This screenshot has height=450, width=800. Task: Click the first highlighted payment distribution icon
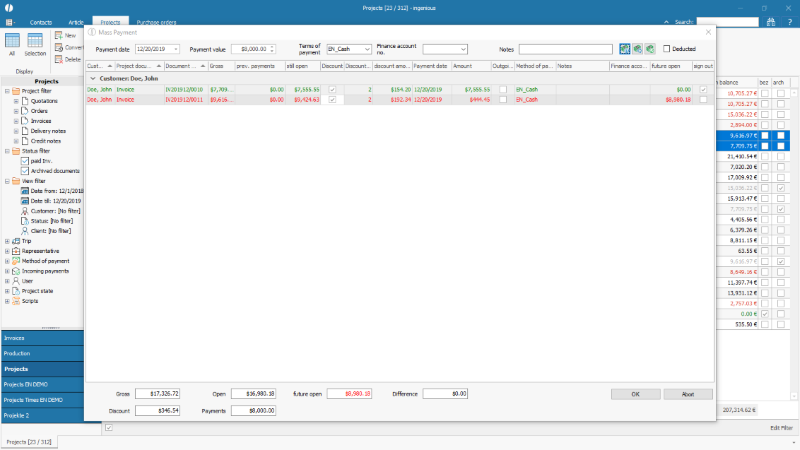[624, 49]
